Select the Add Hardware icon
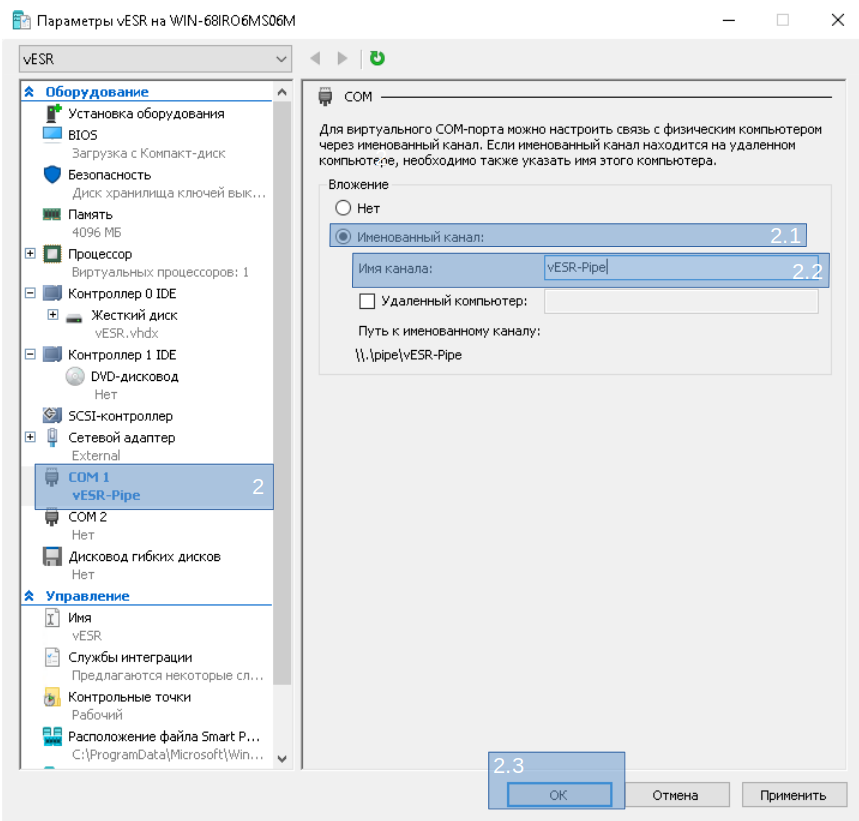This screenshot has height=821, width=859. [53, 113]
